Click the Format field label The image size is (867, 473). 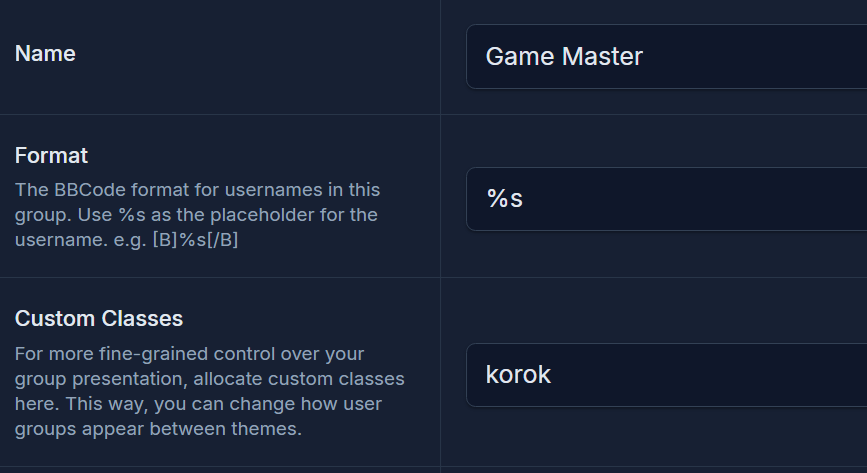tap(51, 155)
